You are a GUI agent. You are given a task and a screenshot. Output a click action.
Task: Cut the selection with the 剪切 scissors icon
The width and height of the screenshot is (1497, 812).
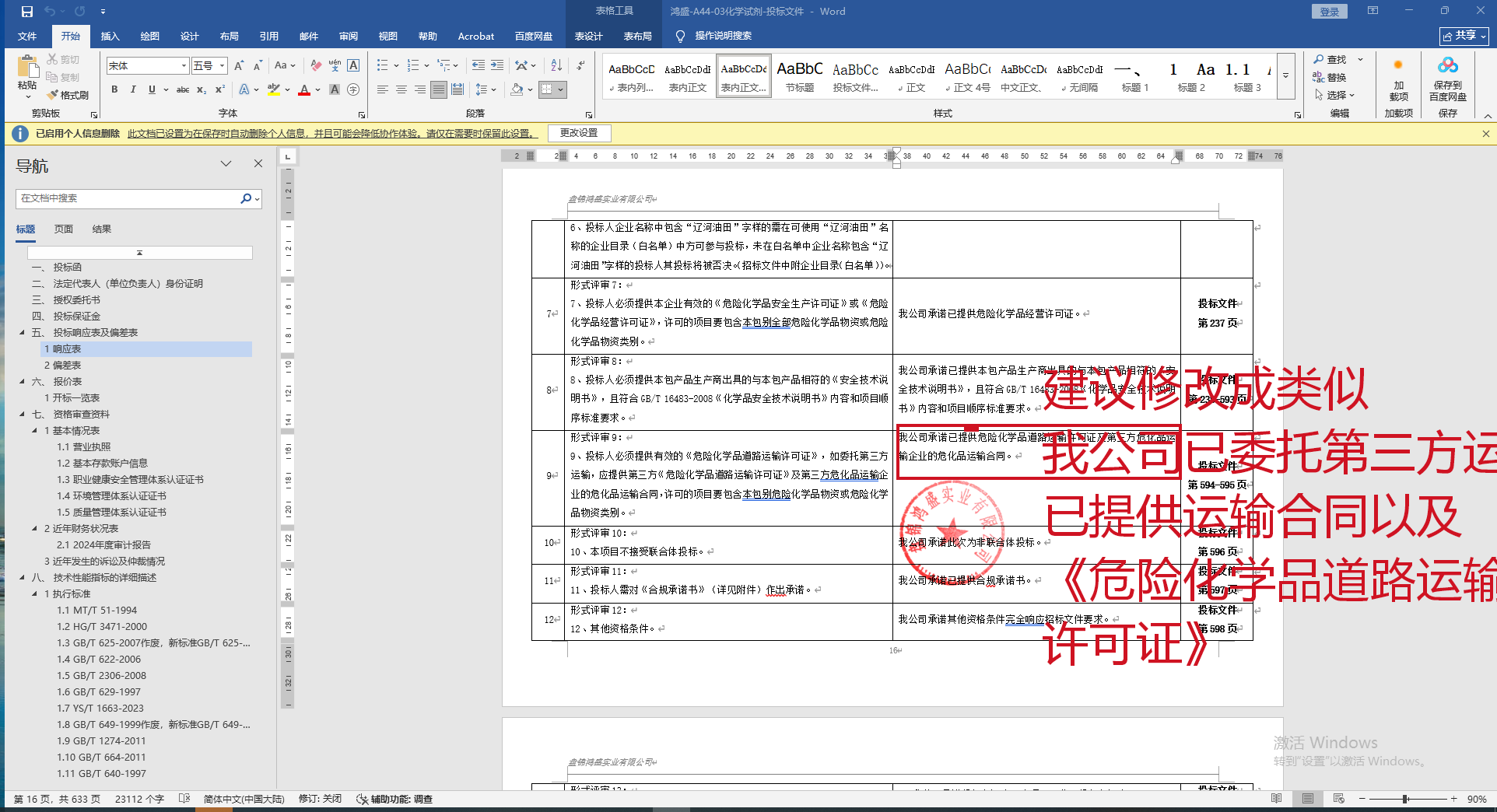63,59
